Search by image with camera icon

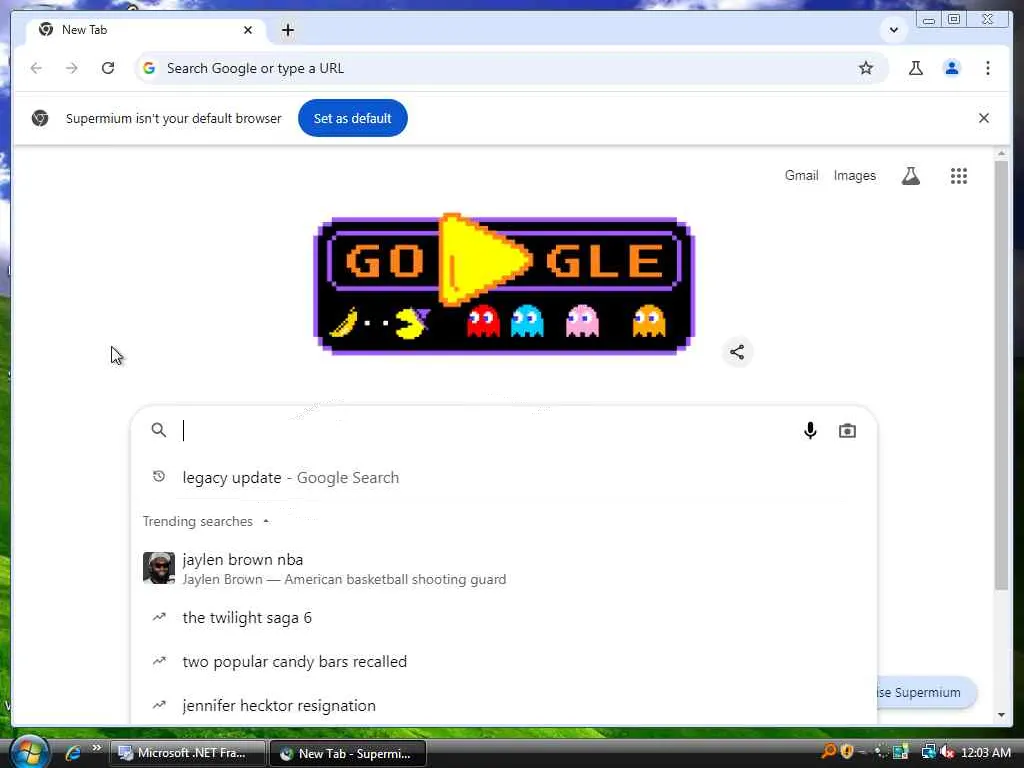[847, 430]
